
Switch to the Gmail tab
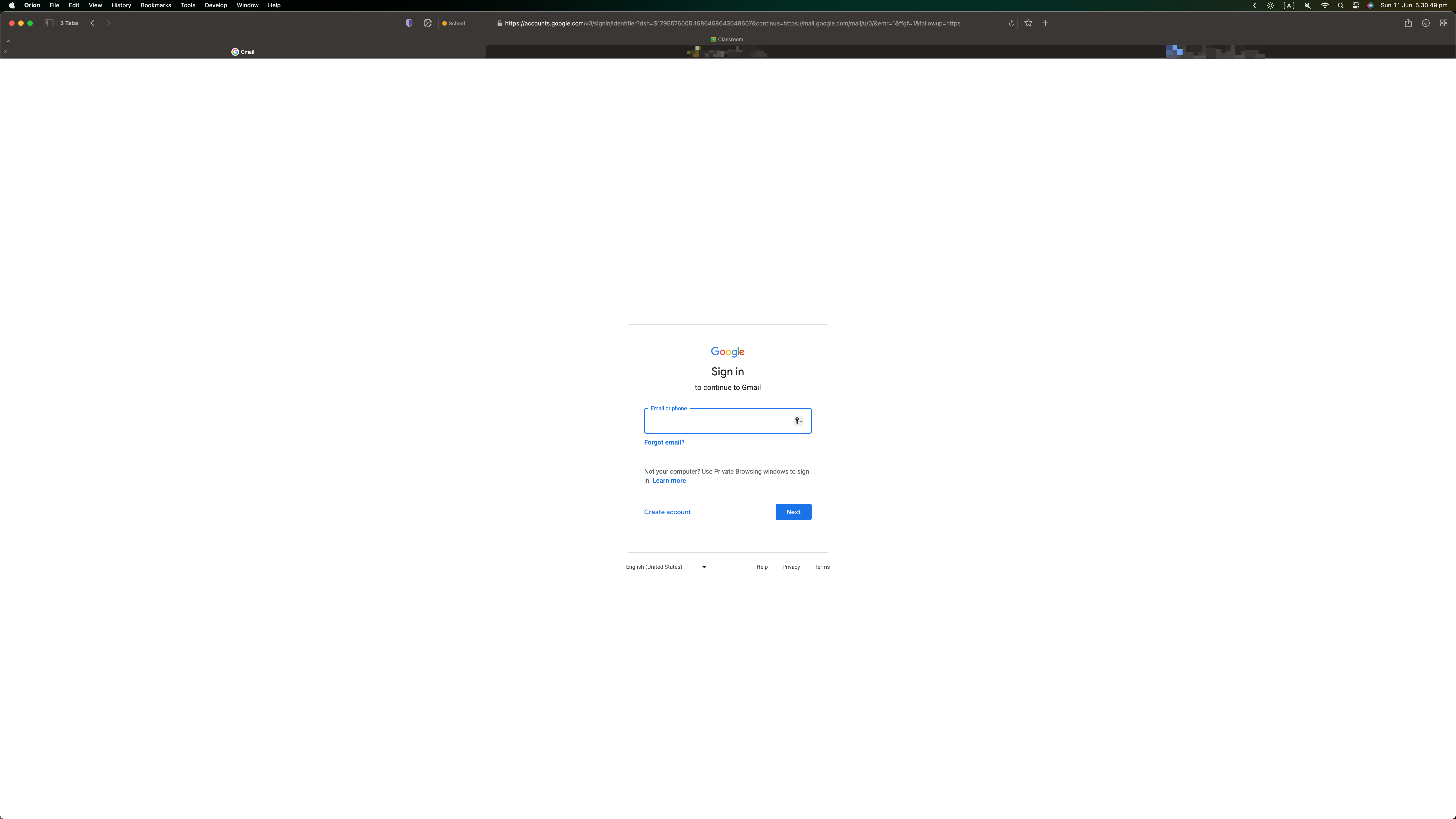[x=243, y=52]
